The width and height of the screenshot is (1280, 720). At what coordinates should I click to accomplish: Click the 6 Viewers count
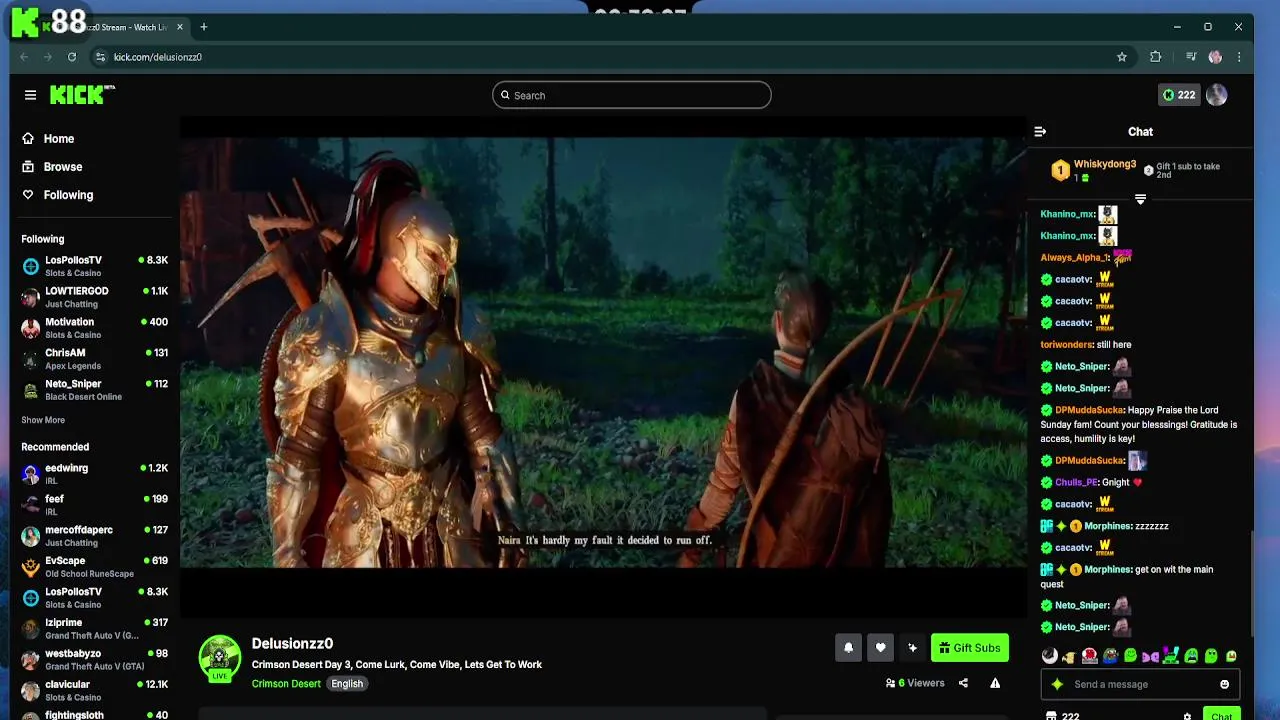coord(915,683)
